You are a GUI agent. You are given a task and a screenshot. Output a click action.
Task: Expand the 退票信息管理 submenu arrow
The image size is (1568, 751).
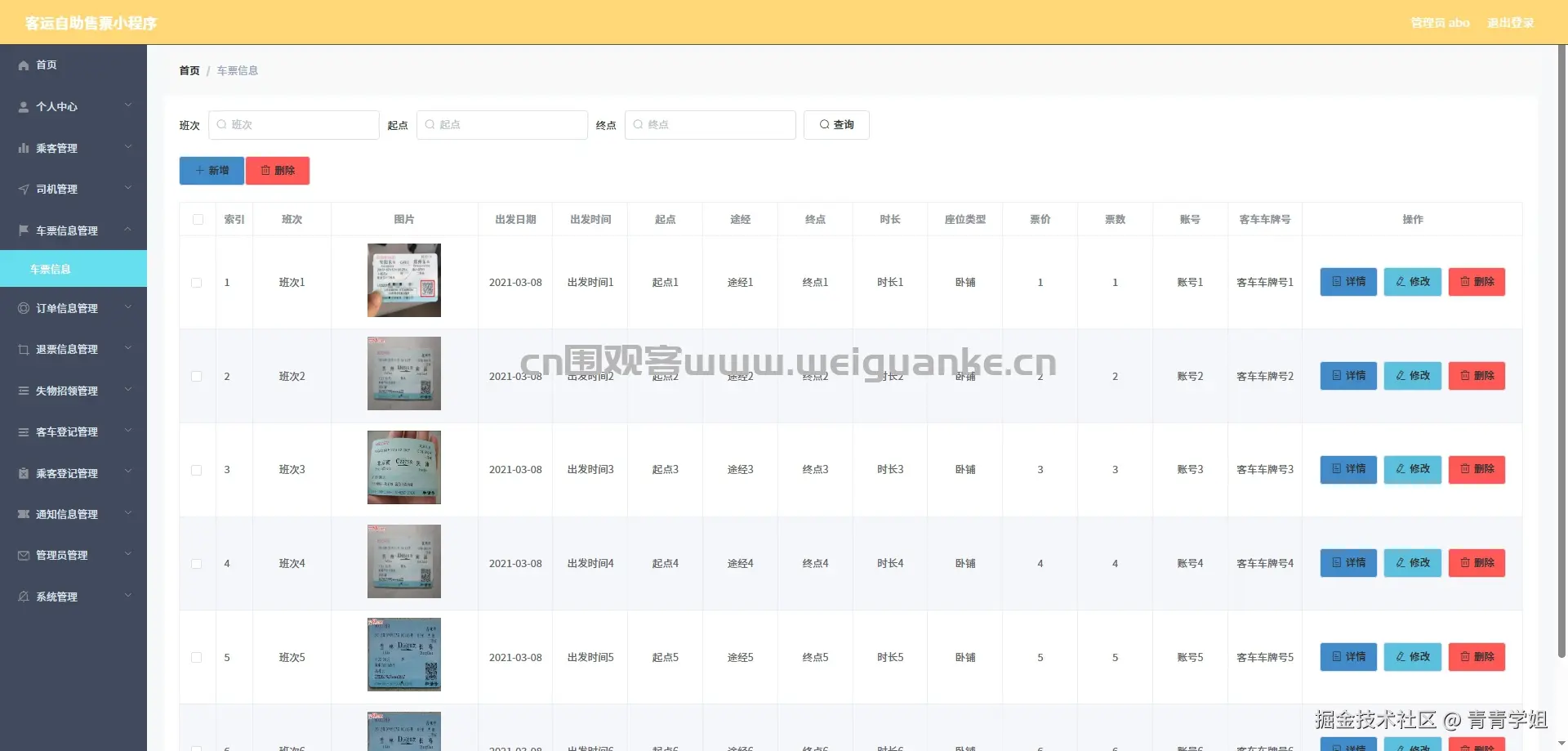point(128,349)
